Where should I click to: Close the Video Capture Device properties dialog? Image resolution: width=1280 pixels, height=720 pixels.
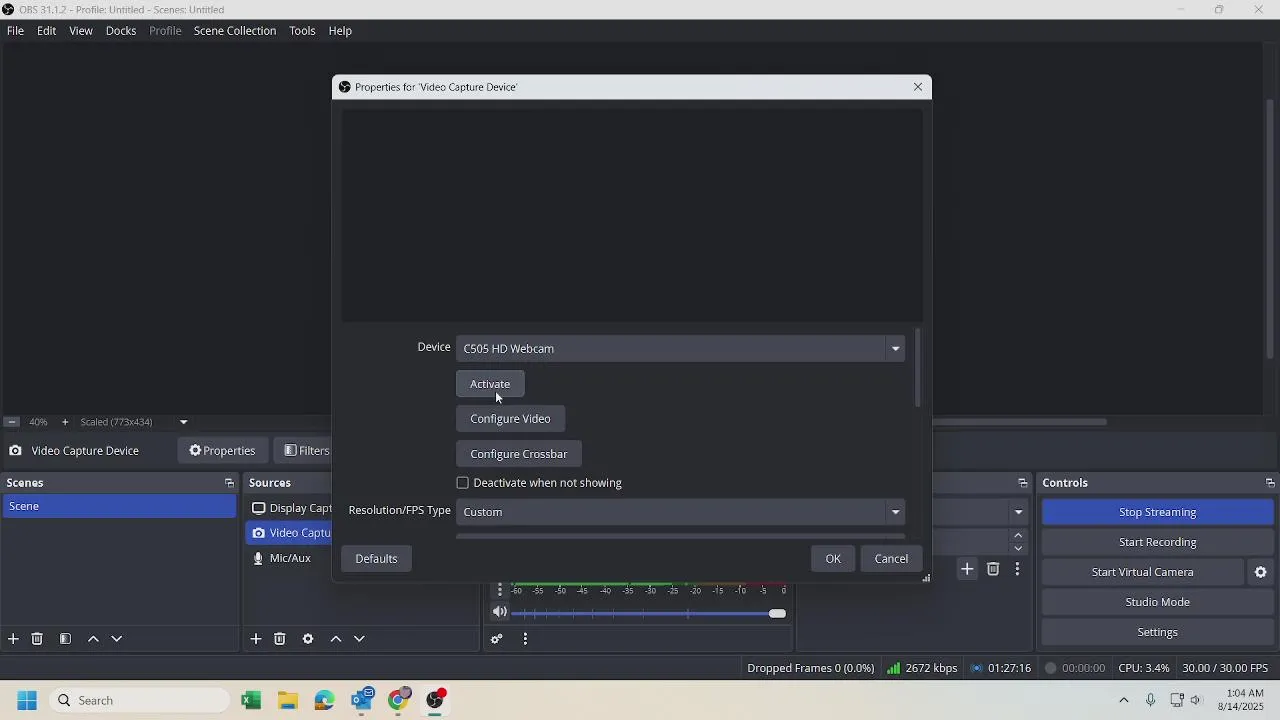coord(918,87)
